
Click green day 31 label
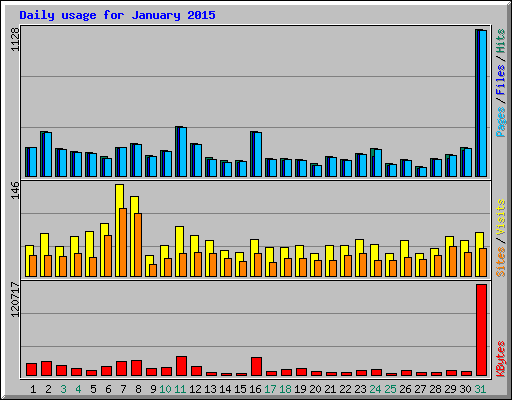(x=480, y=389)
